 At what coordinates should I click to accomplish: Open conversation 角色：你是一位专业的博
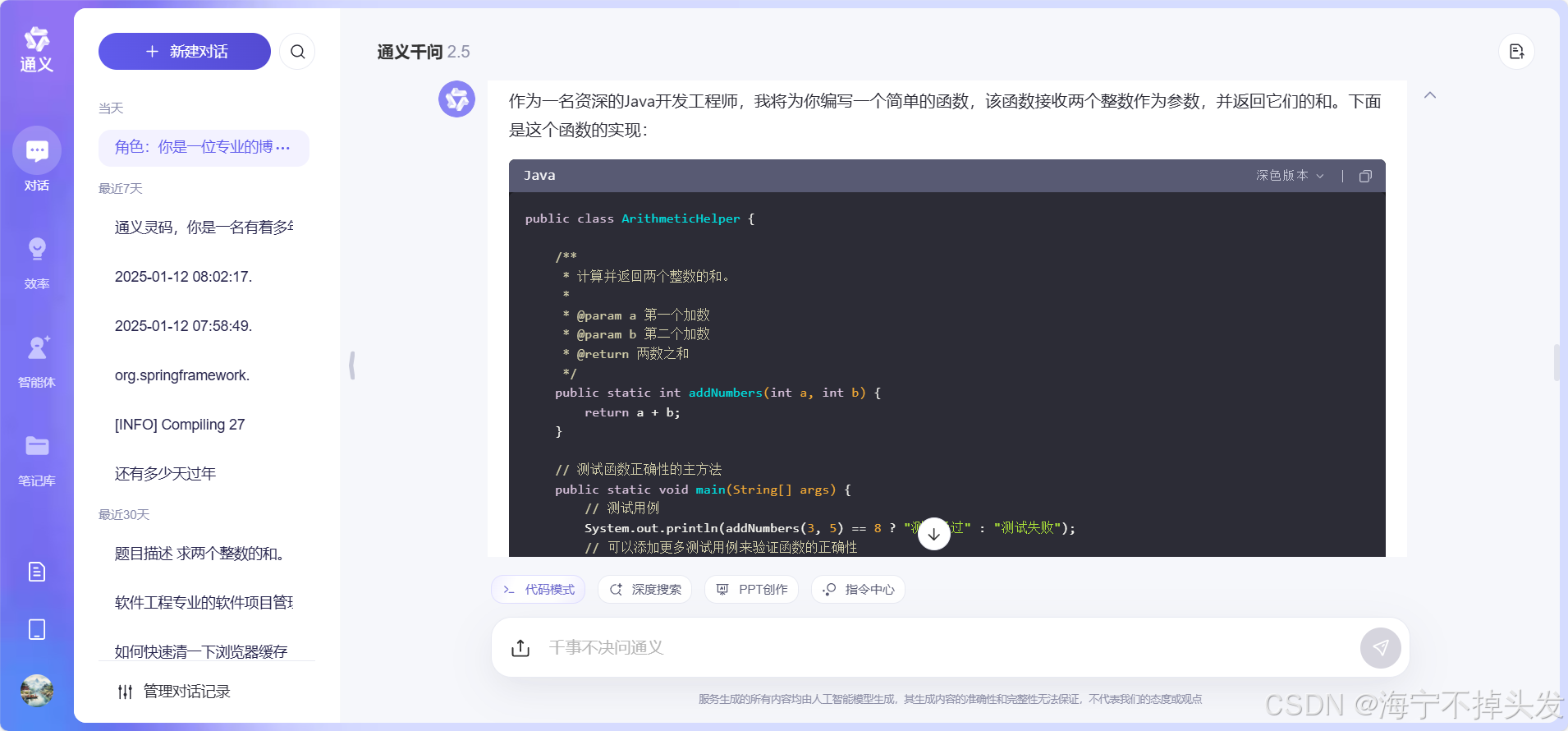pyautogui.click(x=204, y=148)
